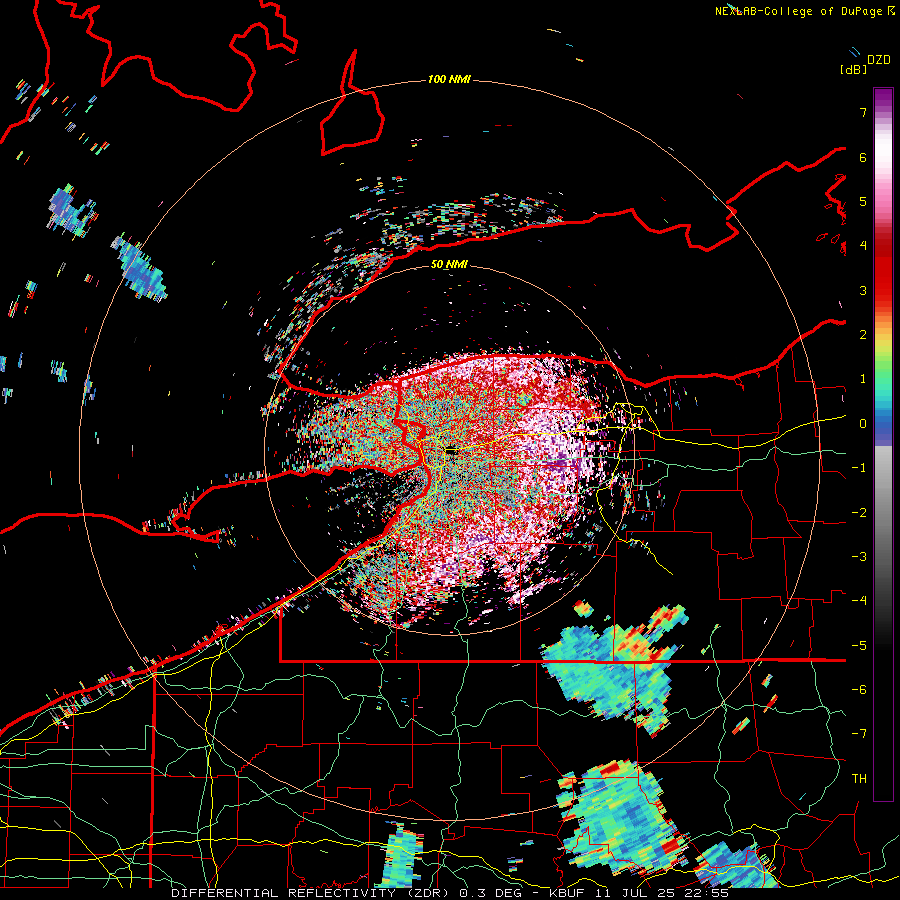Click the 5 value on the scale
Viewport: 900px width, 900px height.
pyautogui.click(x=863, y=201)
